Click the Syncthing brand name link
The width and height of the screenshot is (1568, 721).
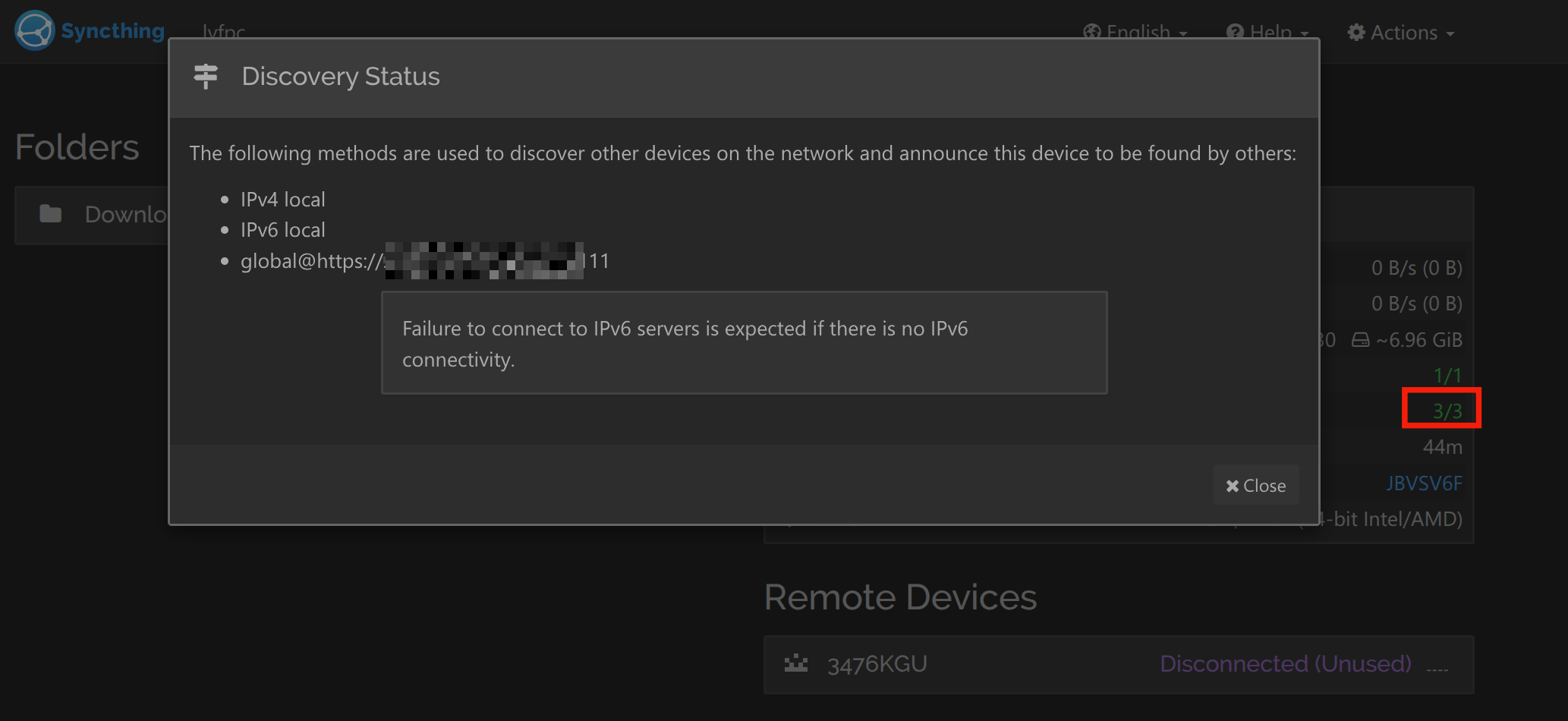pyautogui.click(x=112, y=31)
